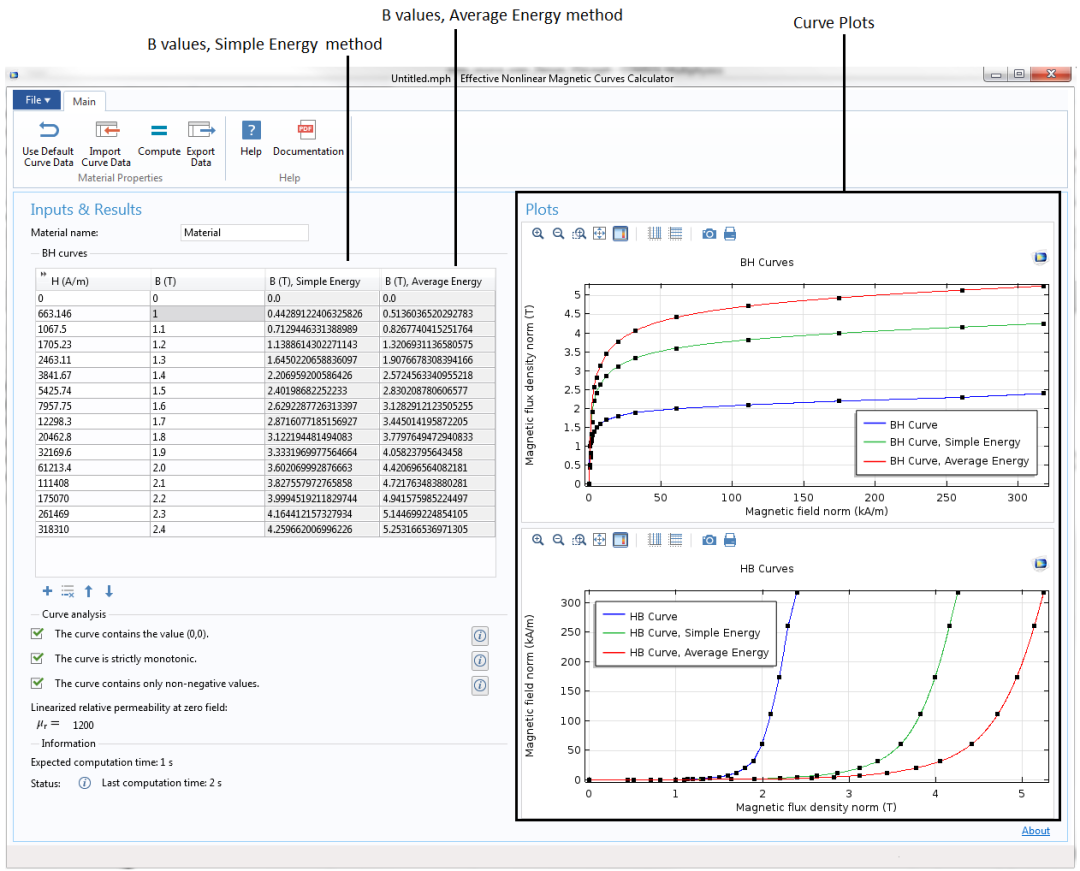Zoom out on BH Curves plot
The image size is (1080, 871).
(x=559, y=234)
